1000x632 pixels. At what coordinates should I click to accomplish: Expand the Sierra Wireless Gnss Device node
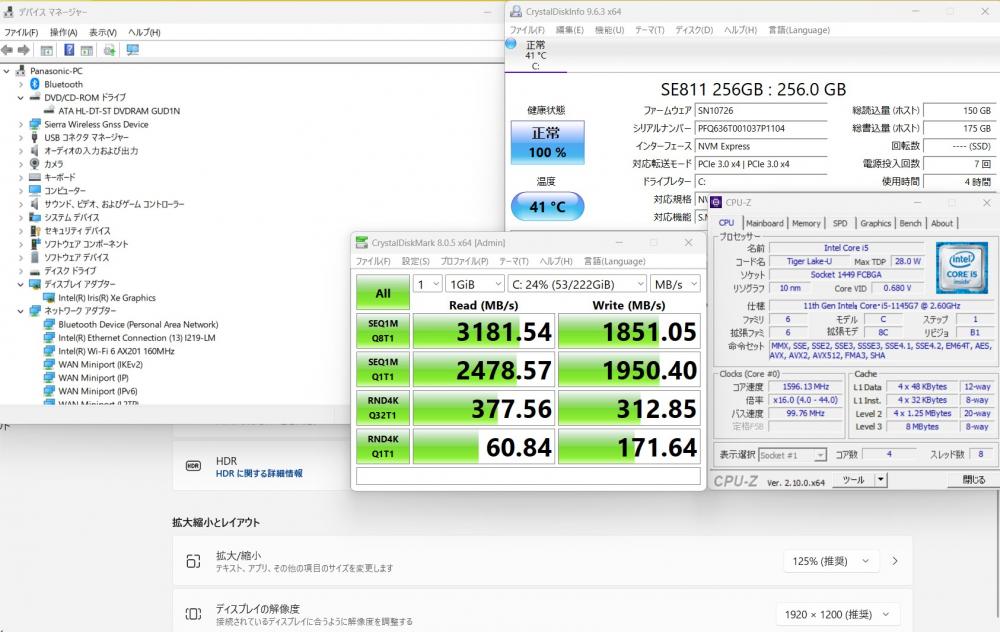point(20,124)
